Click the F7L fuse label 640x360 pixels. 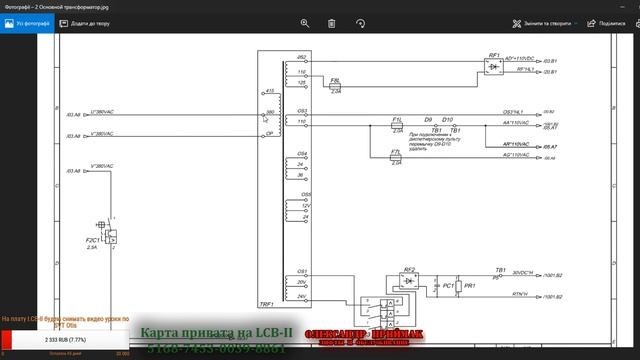coord(395,152)
